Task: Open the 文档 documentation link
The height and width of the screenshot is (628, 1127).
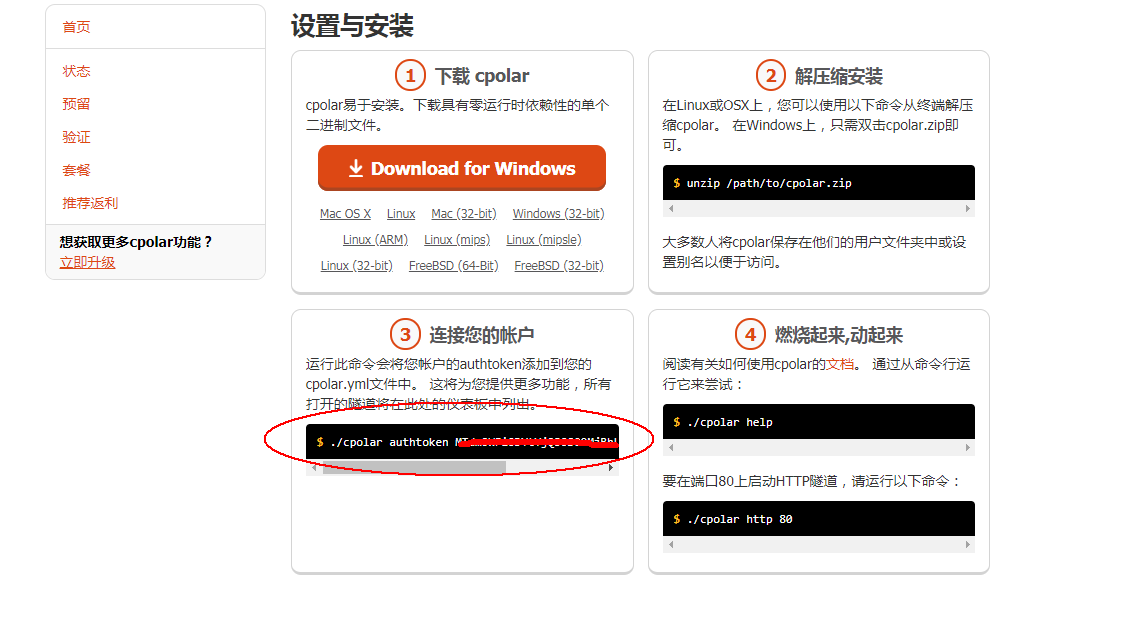Action: 840,364
